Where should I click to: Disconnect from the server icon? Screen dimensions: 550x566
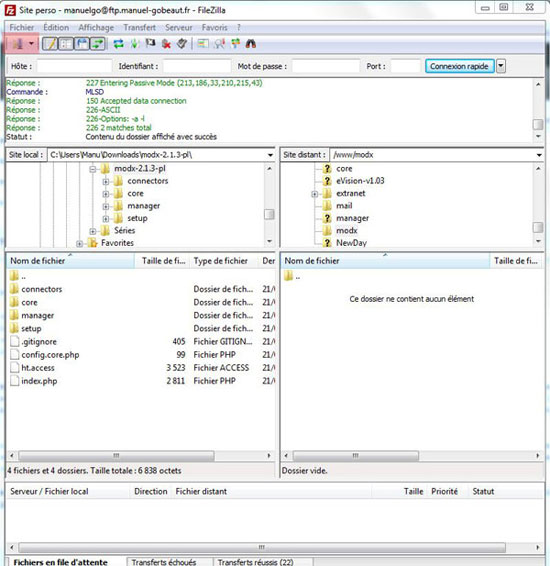click(x=166, y=44)
